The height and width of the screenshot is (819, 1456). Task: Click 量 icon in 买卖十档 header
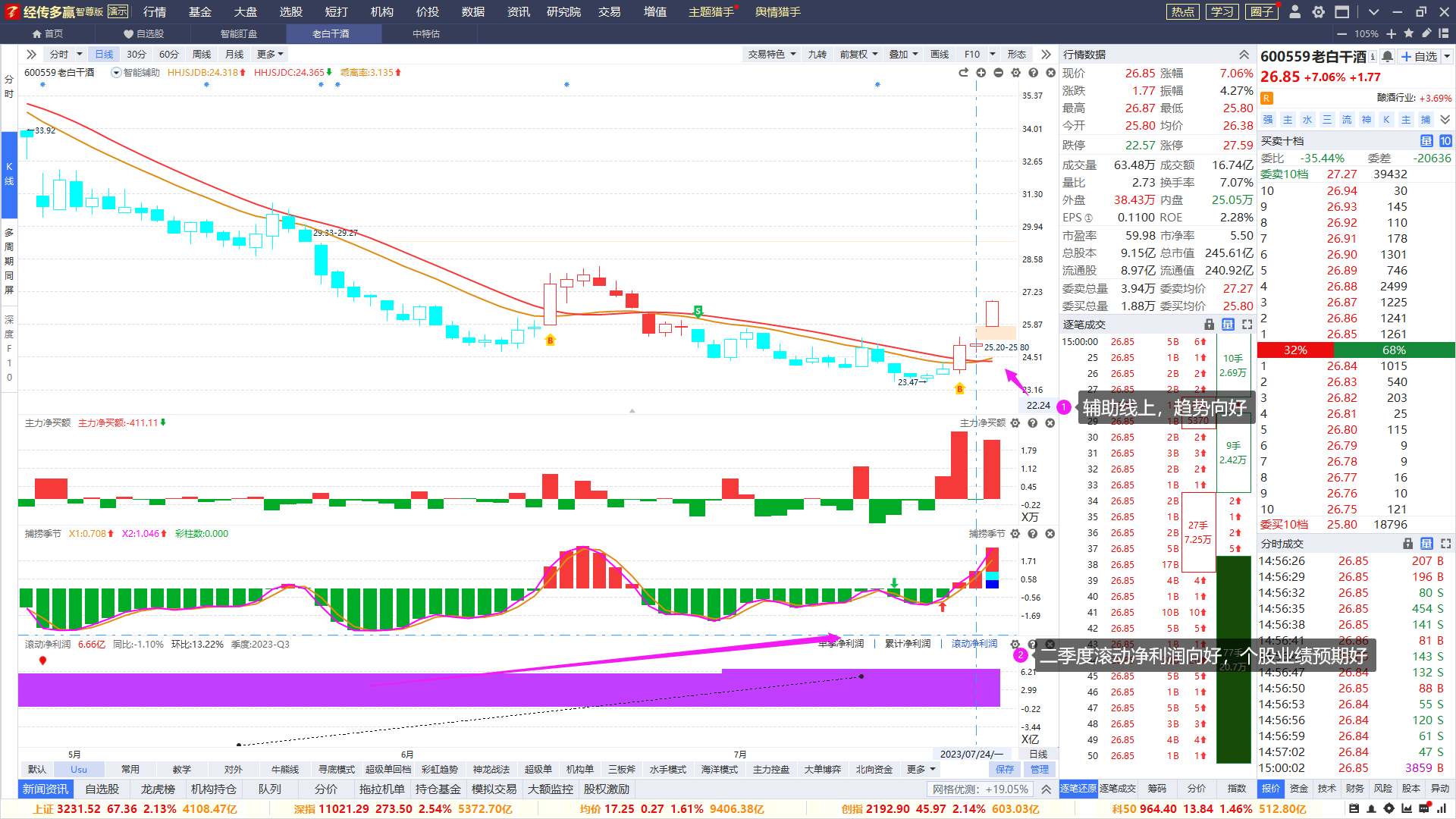[x=1426, y=141]
